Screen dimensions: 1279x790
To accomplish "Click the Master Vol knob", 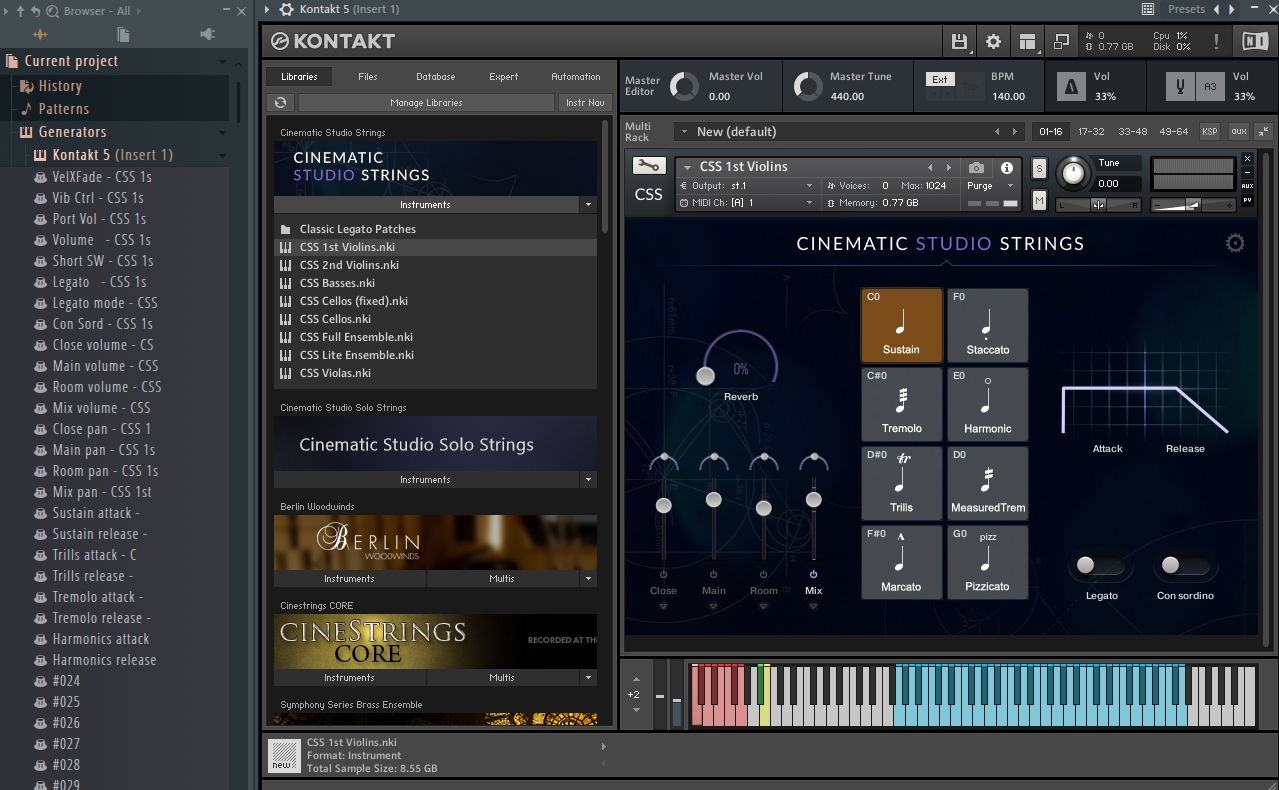I will point(684,87).
